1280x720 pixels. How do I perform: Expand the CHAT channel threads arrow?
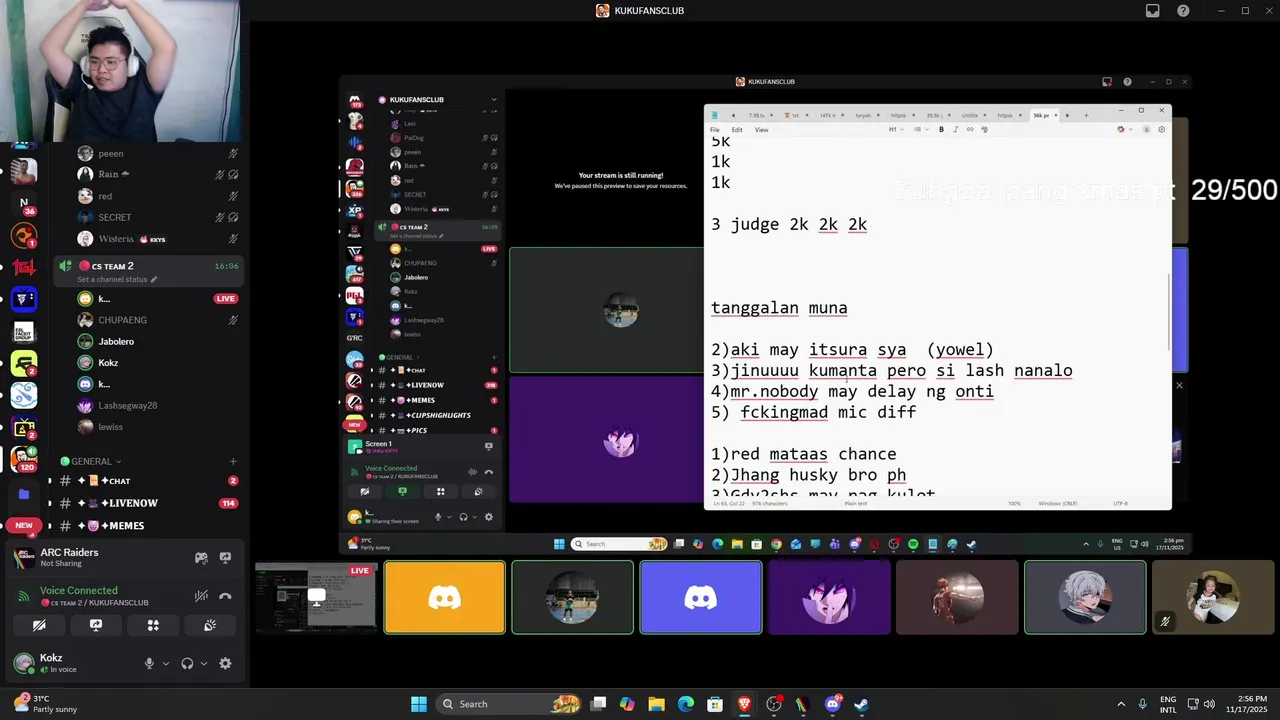[x=50, y=481]
